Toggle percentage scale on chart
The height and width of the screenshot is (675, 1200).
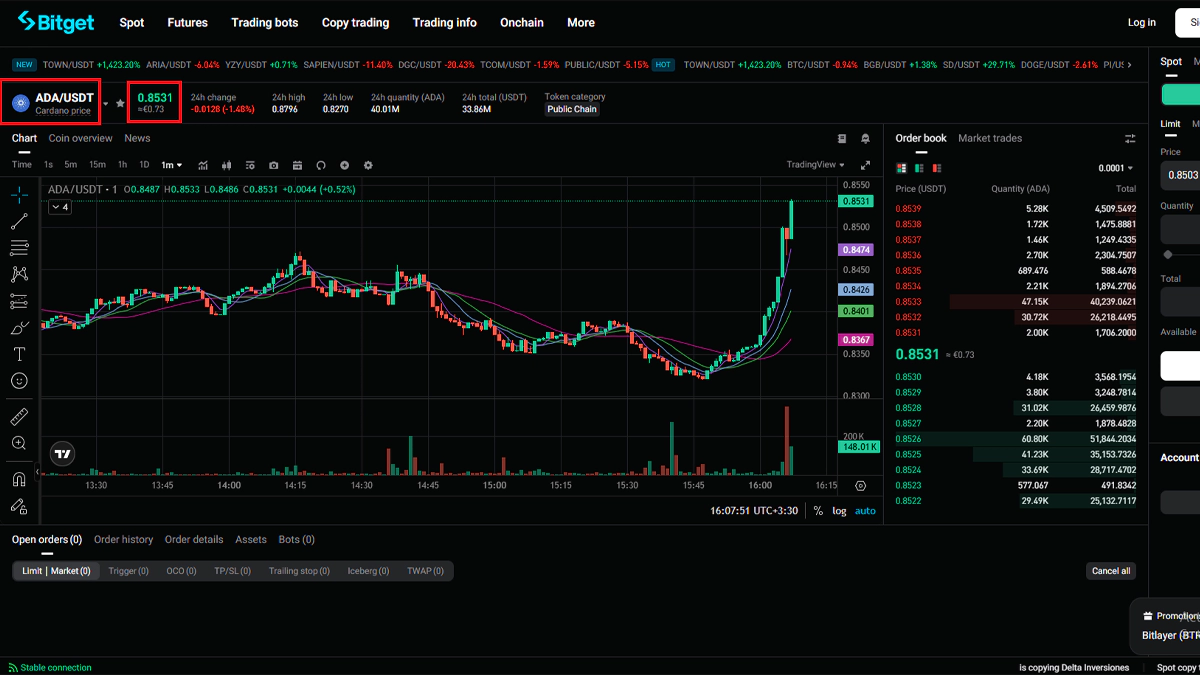tap(818, 511)
